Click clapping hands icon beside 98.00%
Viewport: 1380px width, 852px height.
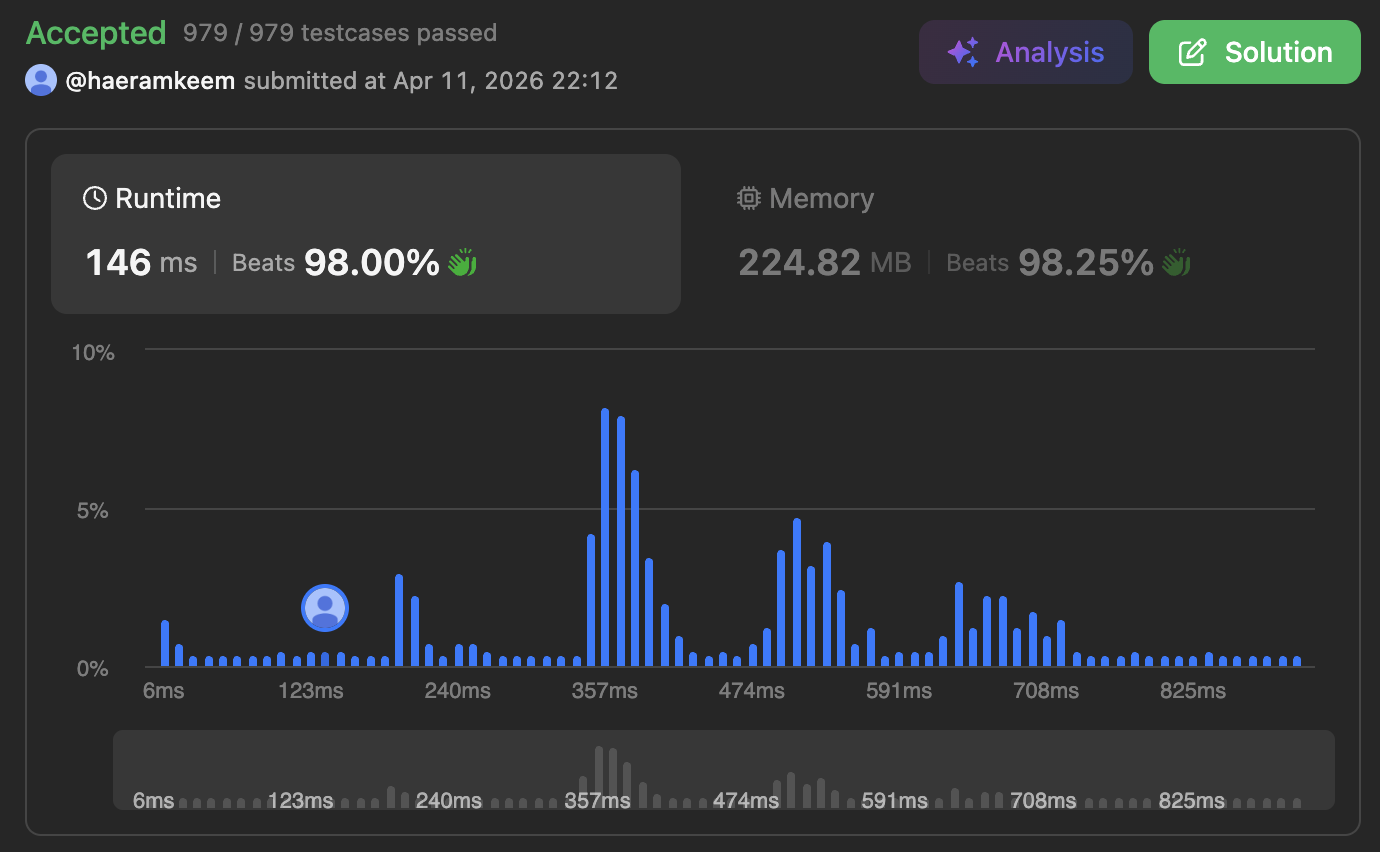(462, 263)
